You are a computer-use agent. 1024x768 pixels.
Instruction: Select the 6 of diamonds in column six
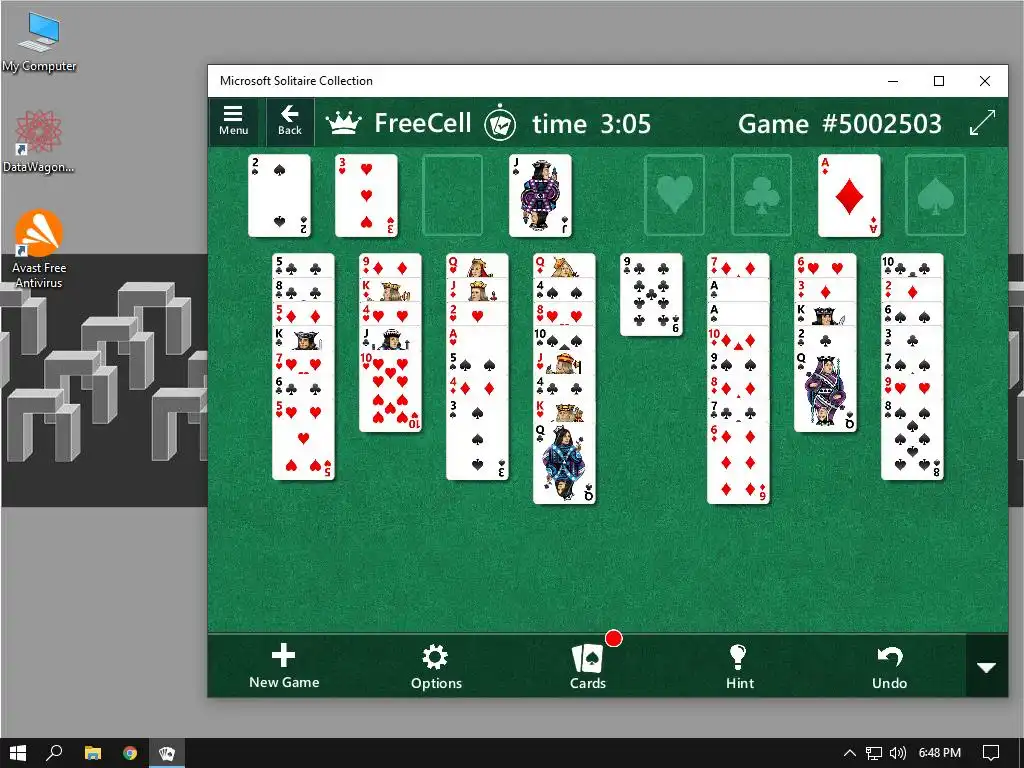pos(739,464)
